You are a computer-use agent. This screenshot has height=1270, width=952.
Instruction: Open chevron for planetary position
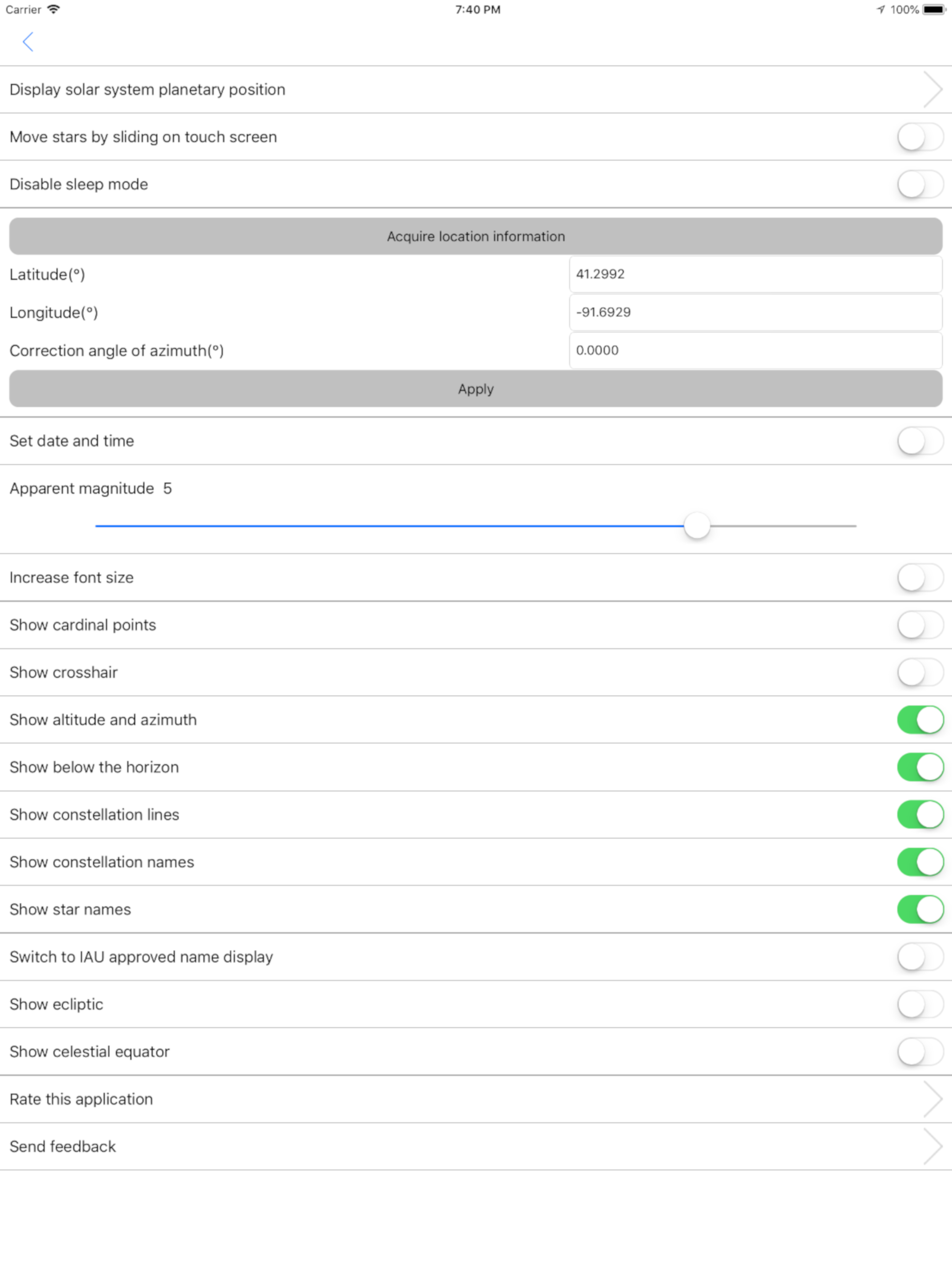tap(932, 90)
